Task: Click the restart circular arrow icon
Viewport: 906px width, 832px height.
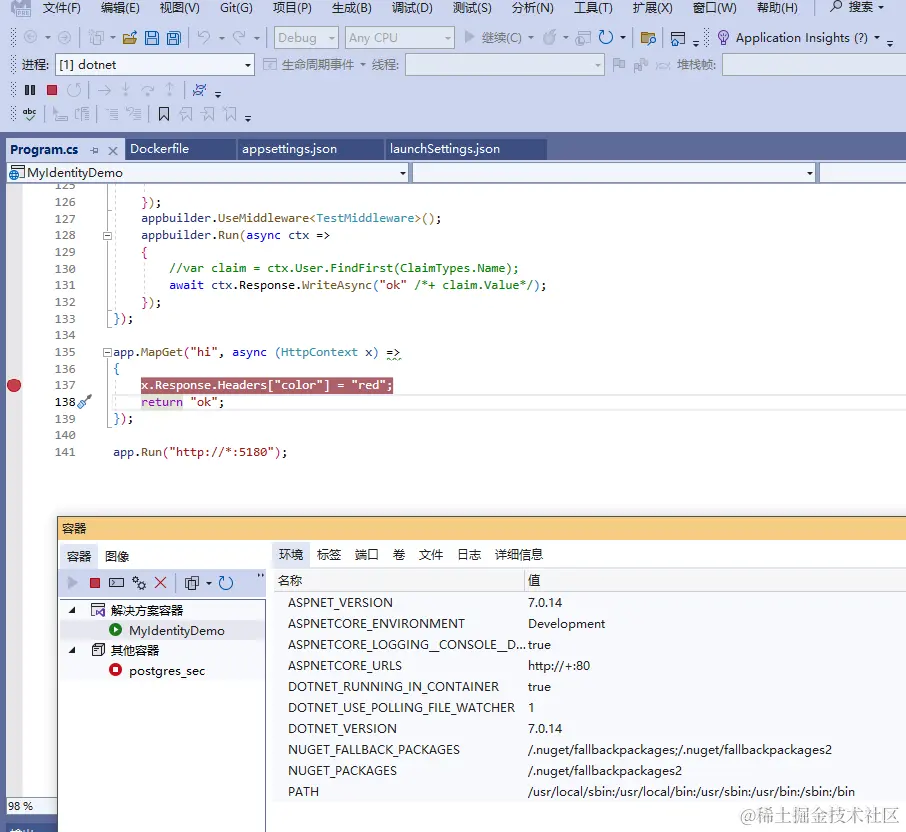Action: (x=606, y=38)
